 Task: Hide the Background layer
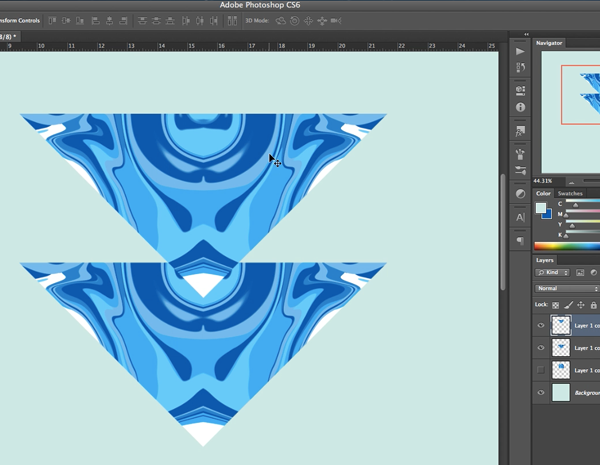coord(541,393)
